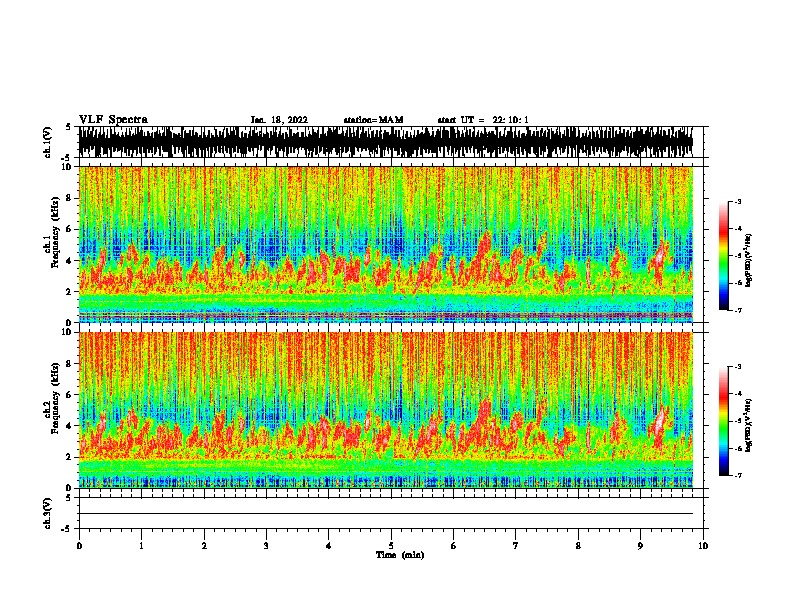Click time axis tick label "4" on time axis
The width and height of the screenshot is (792, 612).
(x=329, y=546)
